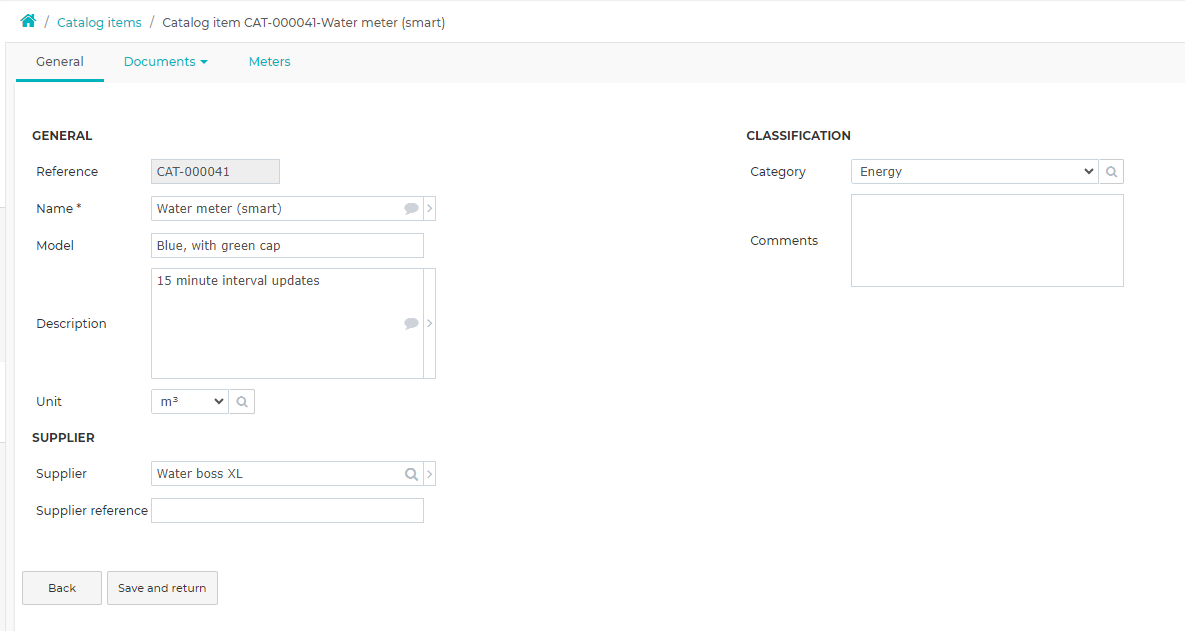Click Save and return button
Viewport: 1185px width, 631px height.
tap(162, 588)
